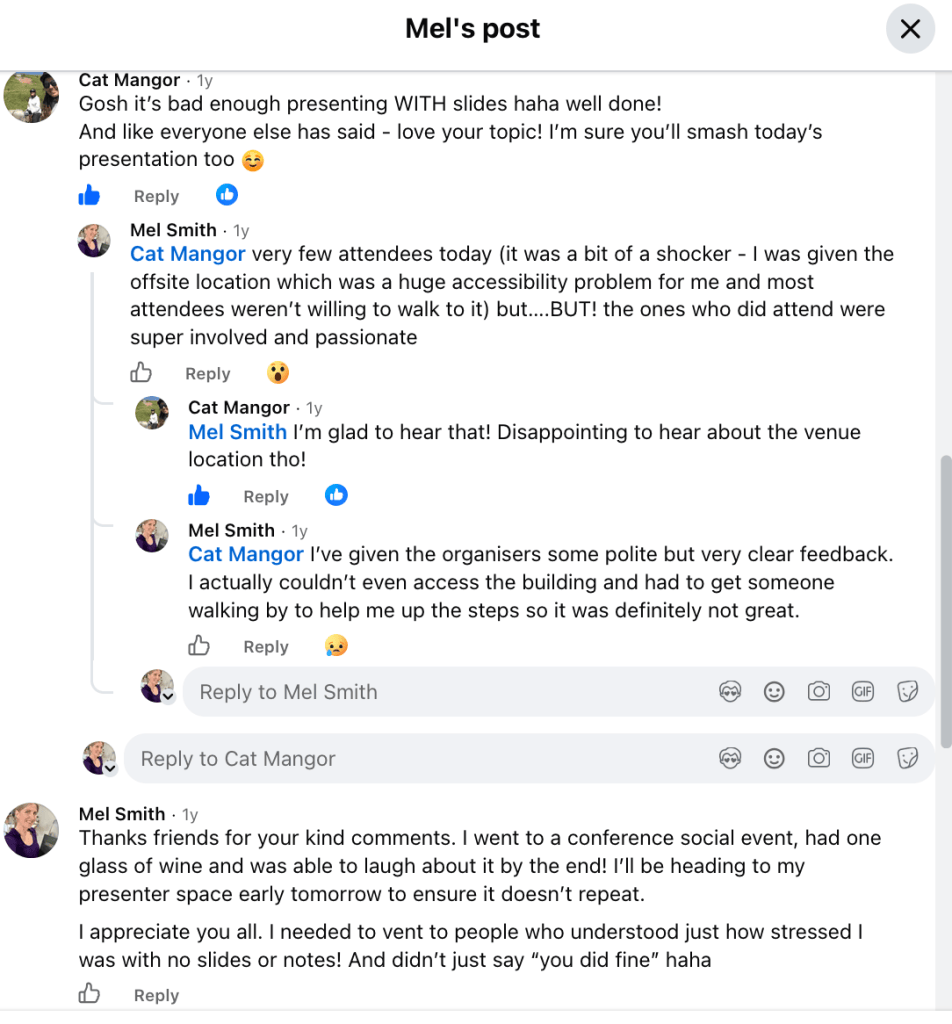This screenshot has height=1024, width=952.
Task: Like Mel Smith's offsite location reply
Action: tap(140, 372)
